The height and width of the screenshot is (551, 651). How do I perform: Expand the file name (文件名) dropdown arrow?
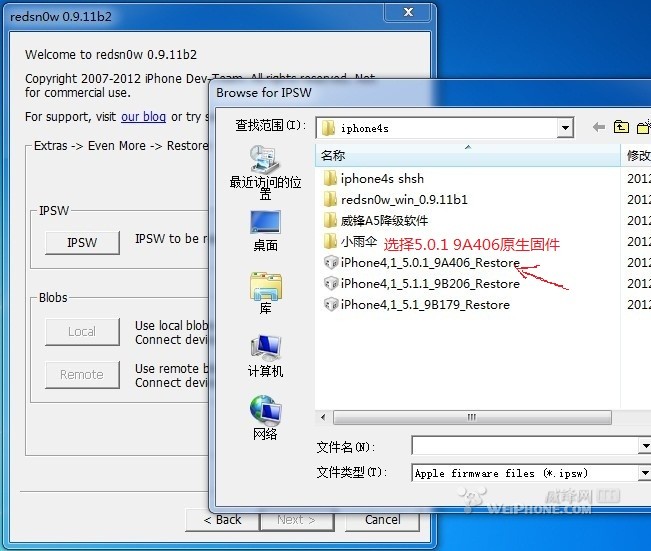click(644, 446)
